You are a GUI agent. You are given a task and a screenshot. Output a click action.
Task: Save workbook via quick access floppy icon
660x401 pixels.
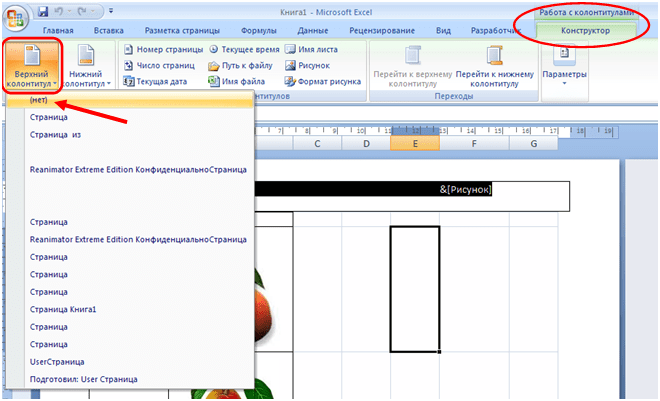pyautogui.click(x=43, y=12)
